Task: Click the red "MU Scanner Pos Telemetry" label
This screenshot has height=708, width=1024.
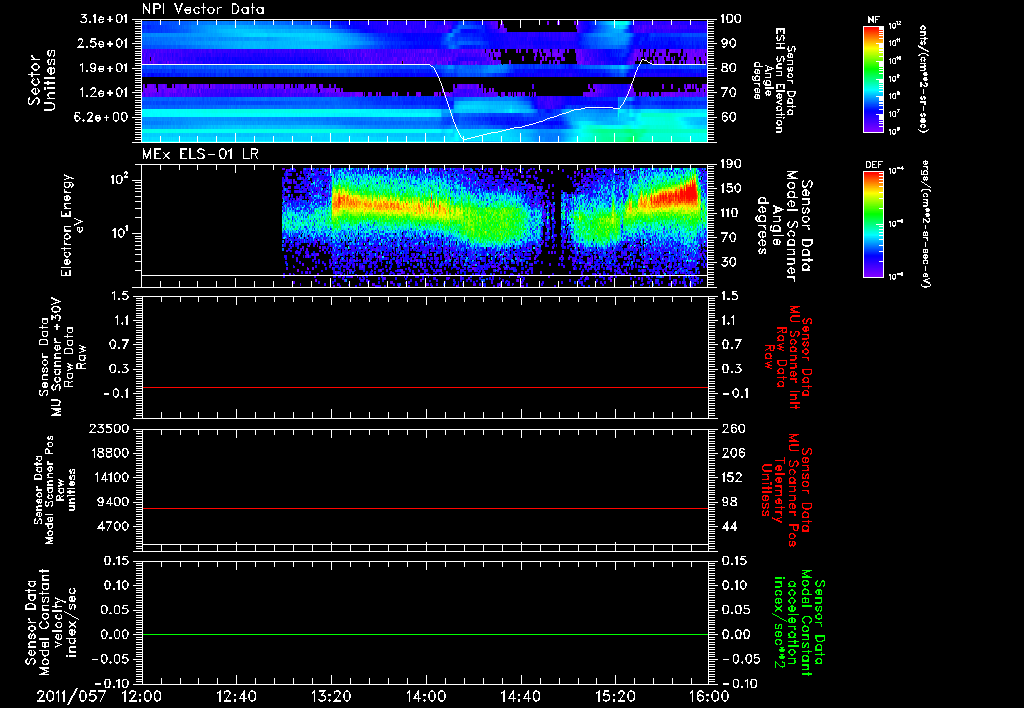Action: click(x=786, y=490)
